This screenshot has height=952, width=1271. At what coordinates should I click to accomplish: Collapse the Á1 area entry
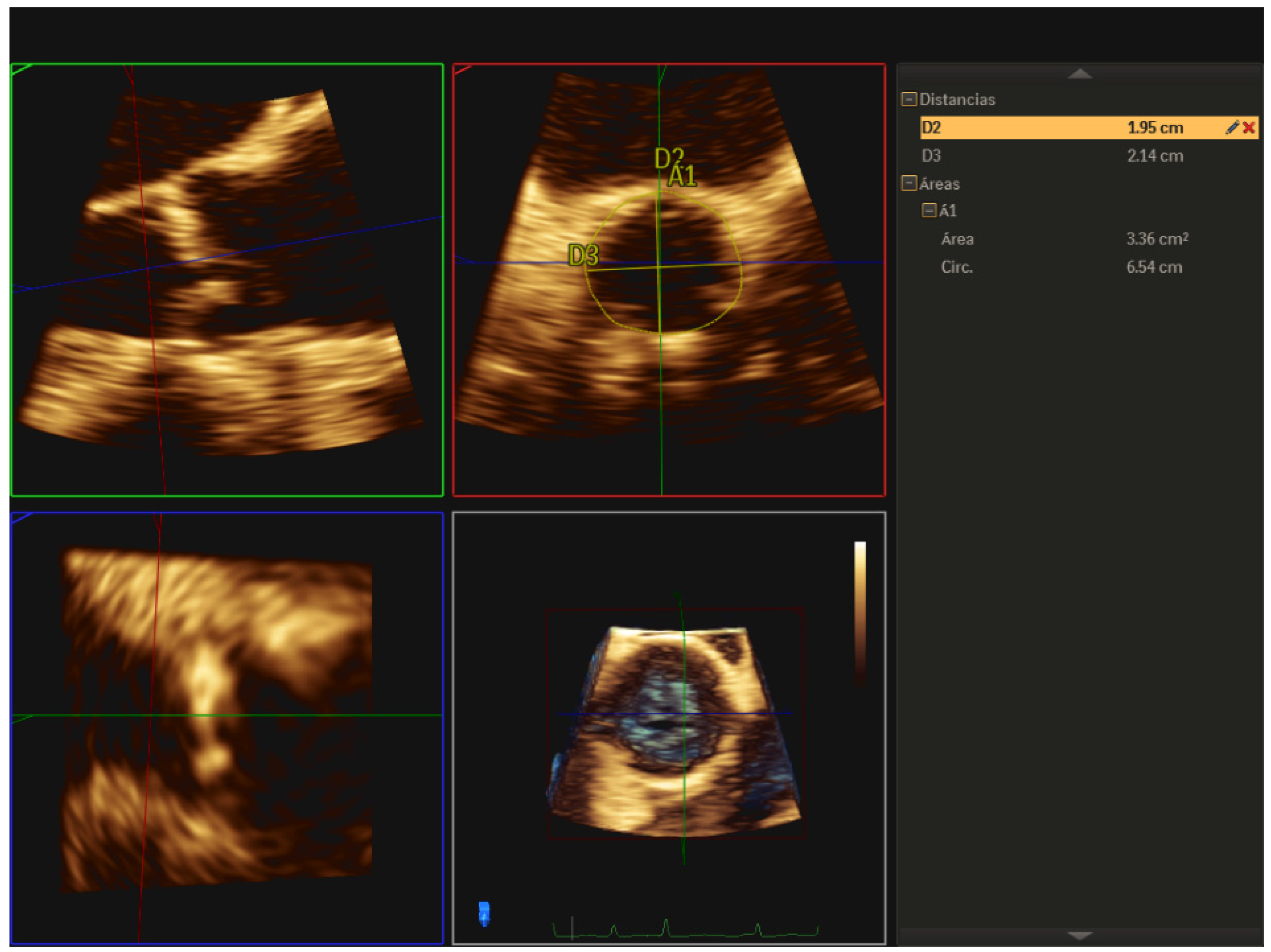(x=928, y=210)
